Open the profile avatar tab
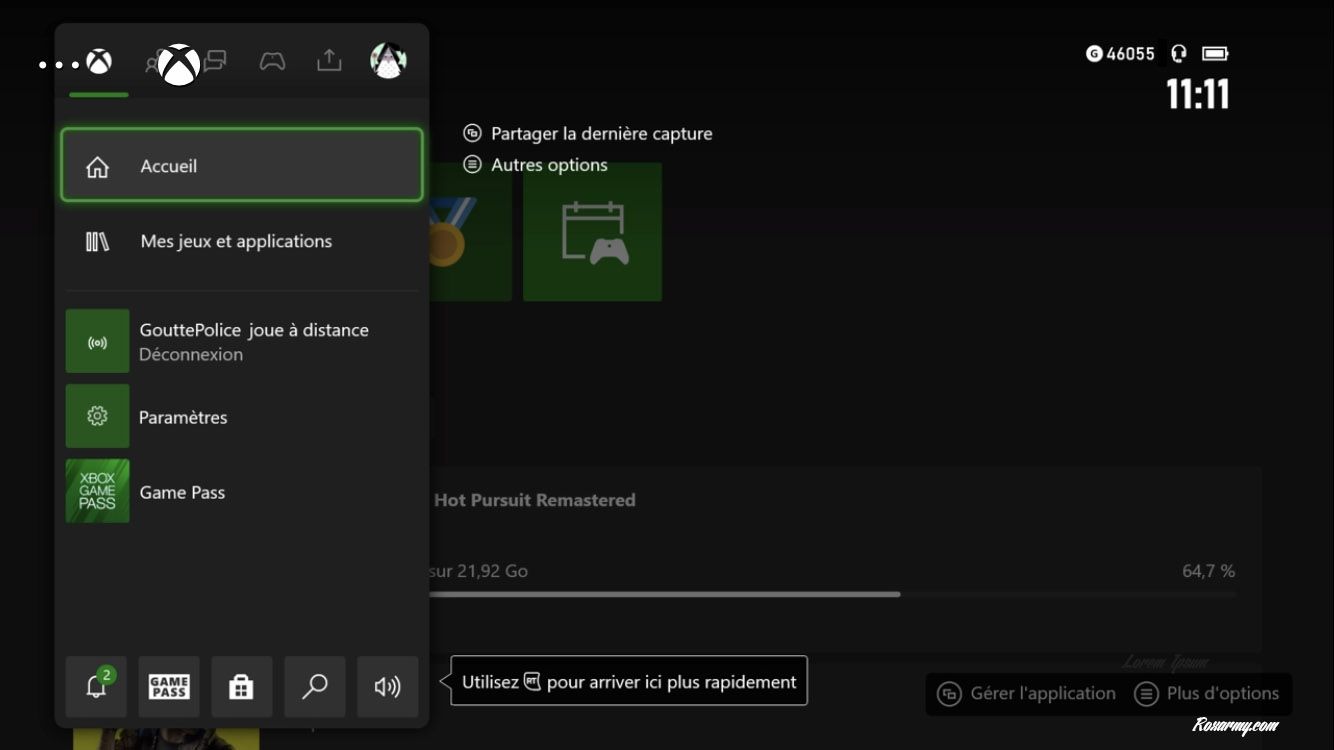 [387, 62]
